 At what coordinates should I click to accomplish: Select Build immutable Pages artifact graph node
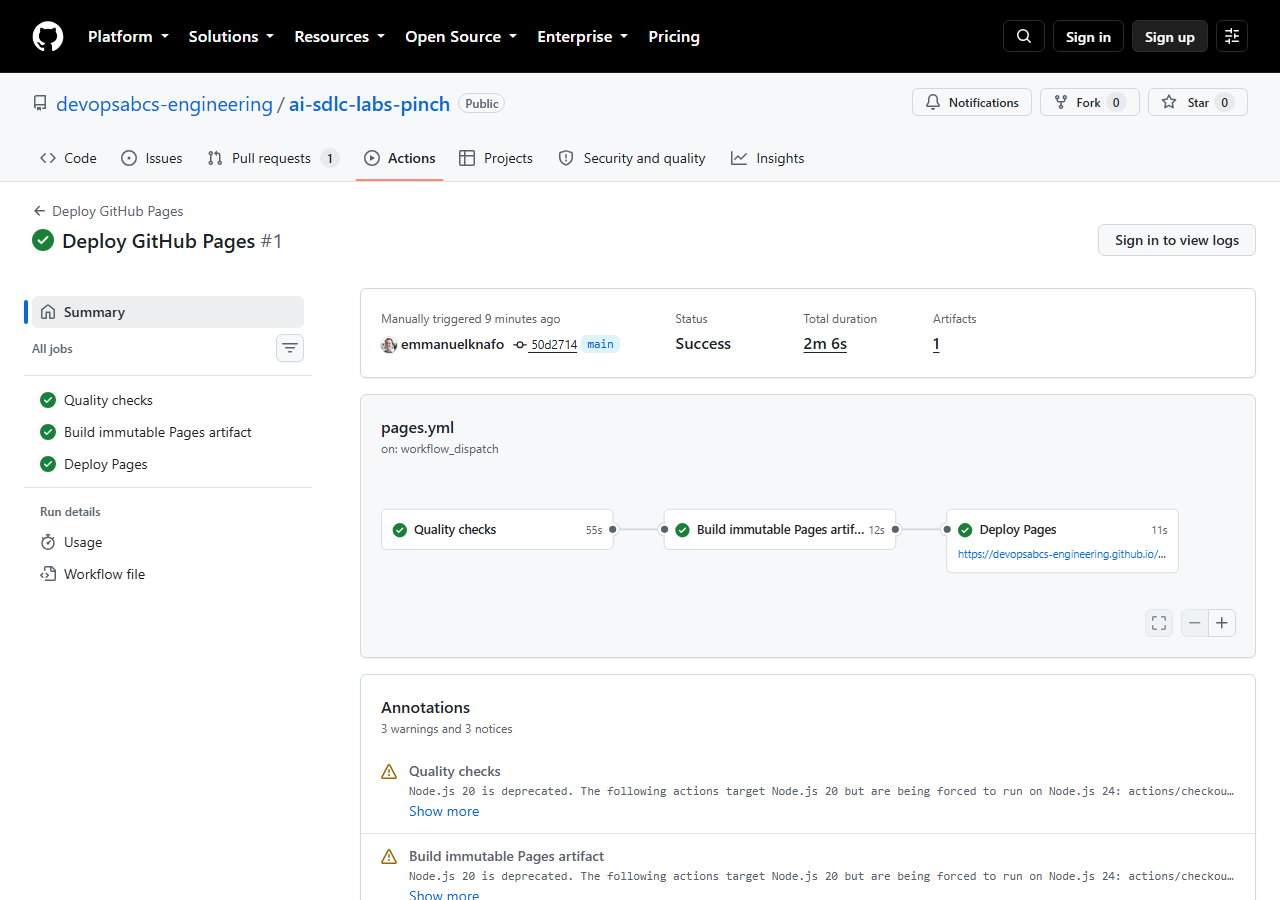pos(780,530)
